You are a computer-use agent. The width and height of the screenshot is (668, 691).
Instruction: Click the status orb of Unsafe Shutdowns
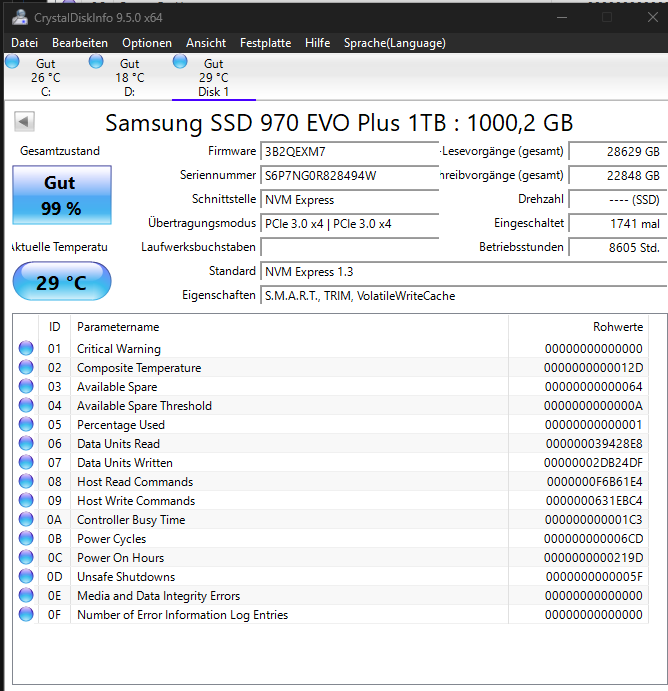(x=26, y=576)
